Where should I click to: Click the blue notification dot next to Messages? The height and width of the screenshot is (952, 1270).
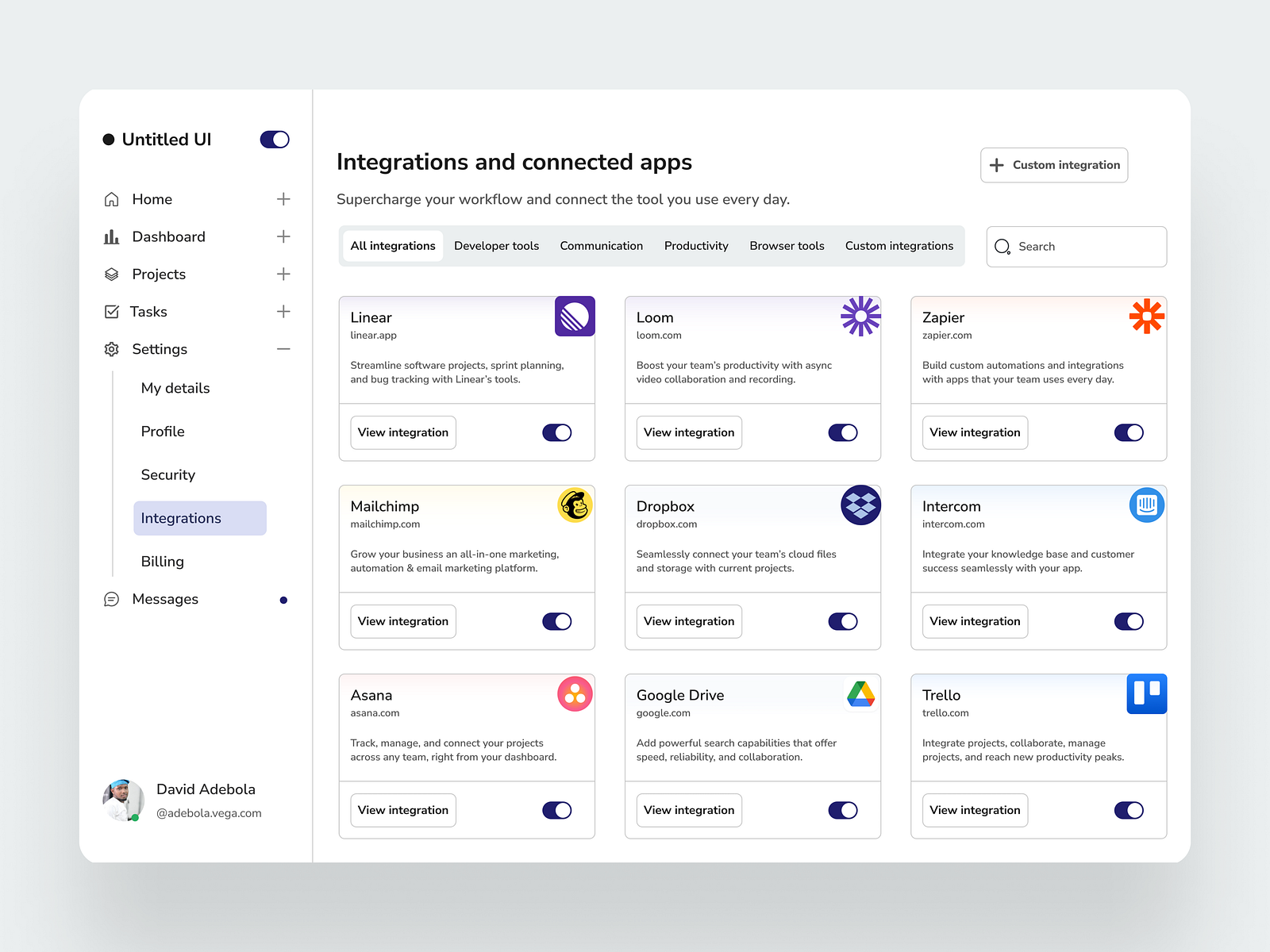283,600
